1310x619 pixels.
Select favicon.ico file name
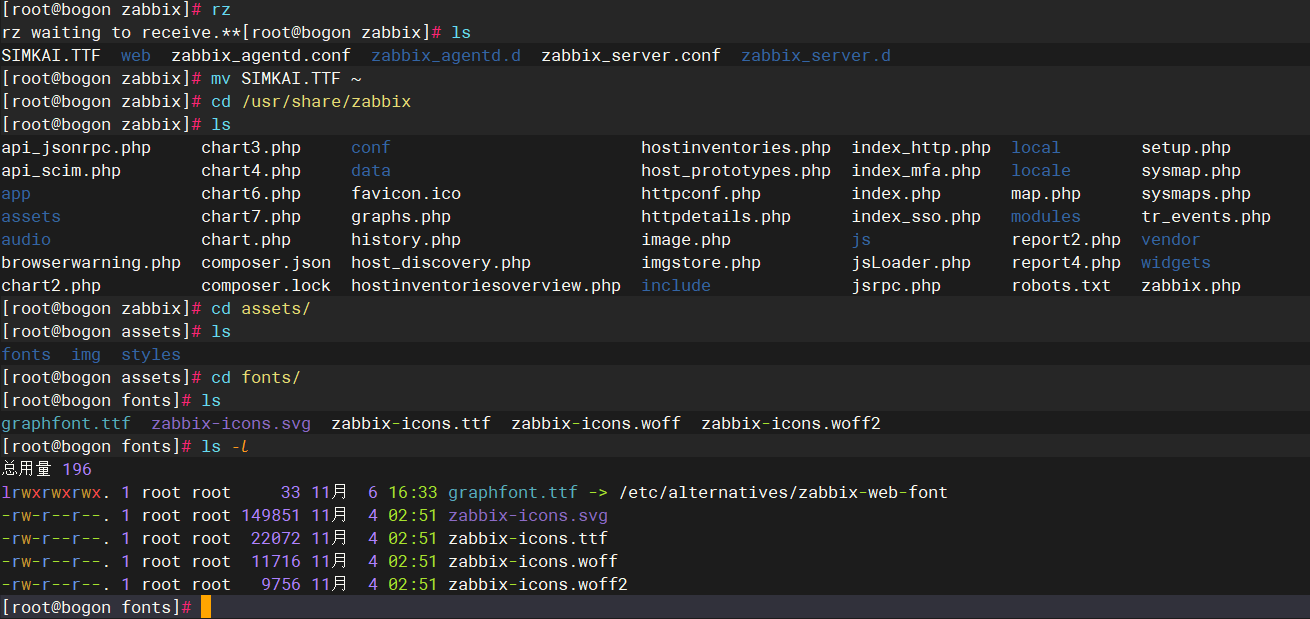point(406,193)
